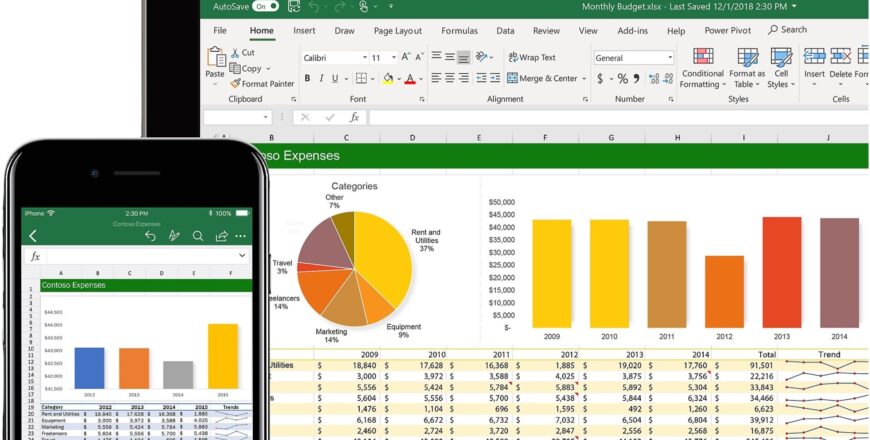Switch to the Page Layout tab
Image resolution: width=870 pixels, height=440 pixels.
(397, 31)
